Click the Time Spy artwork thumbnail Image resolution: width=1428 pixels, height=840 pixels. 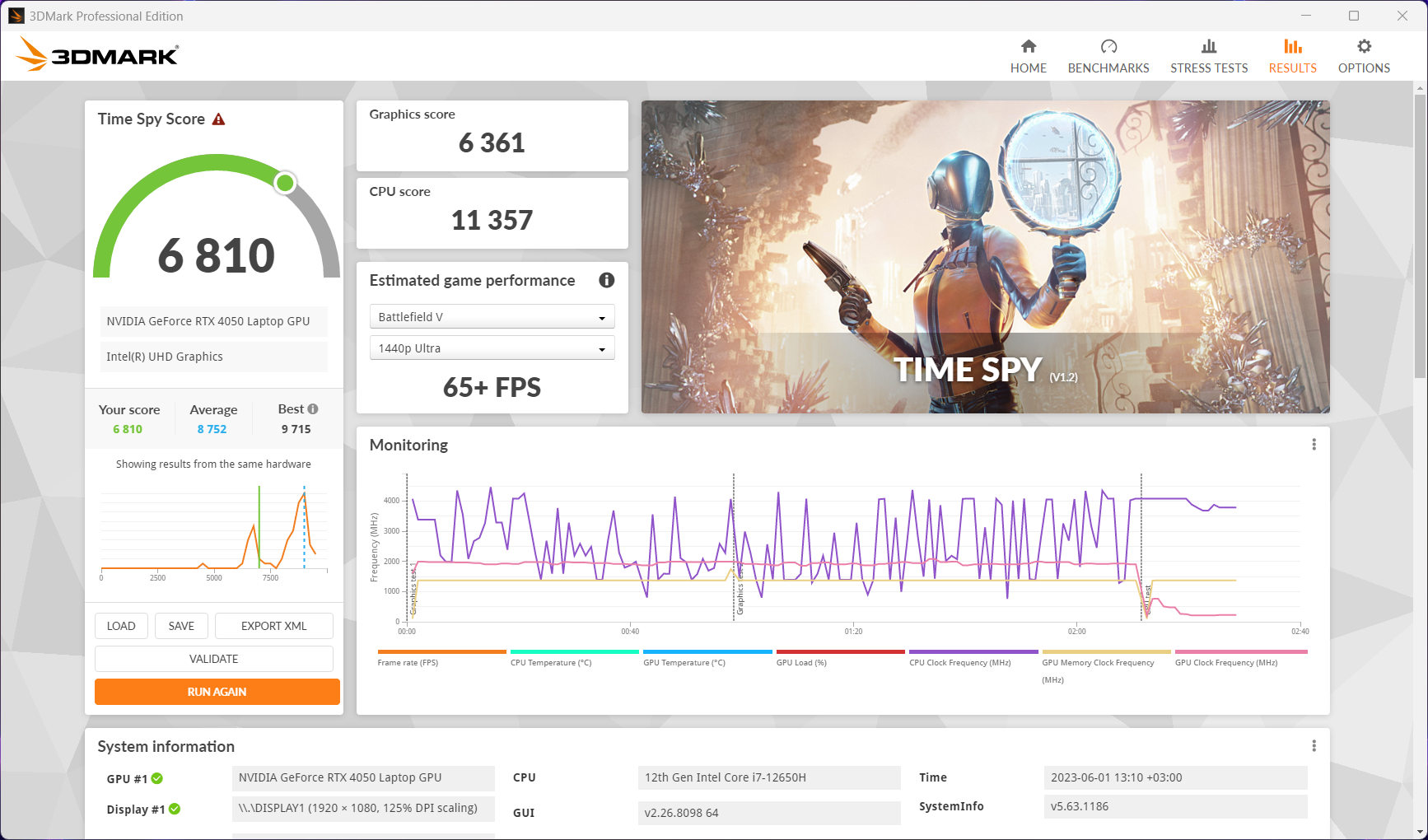tap(986, 257)
